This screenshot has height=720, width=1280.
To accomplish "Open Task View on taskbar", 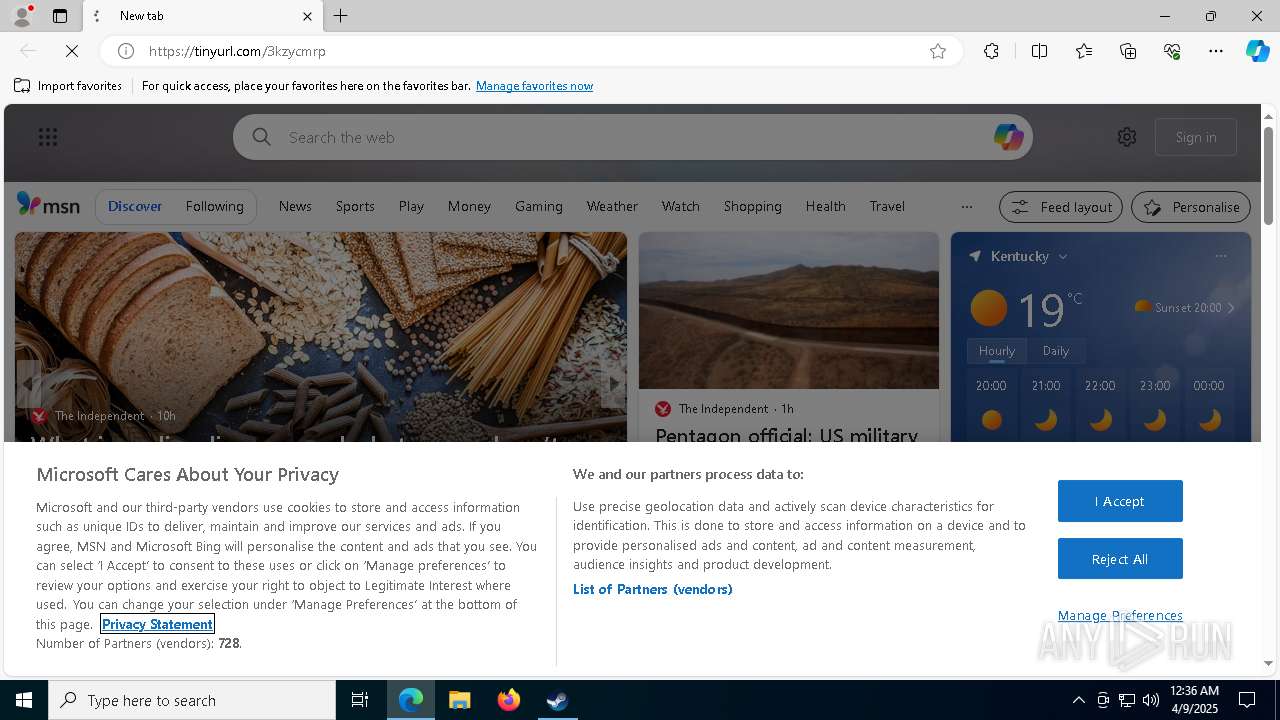I will [360, 700].
